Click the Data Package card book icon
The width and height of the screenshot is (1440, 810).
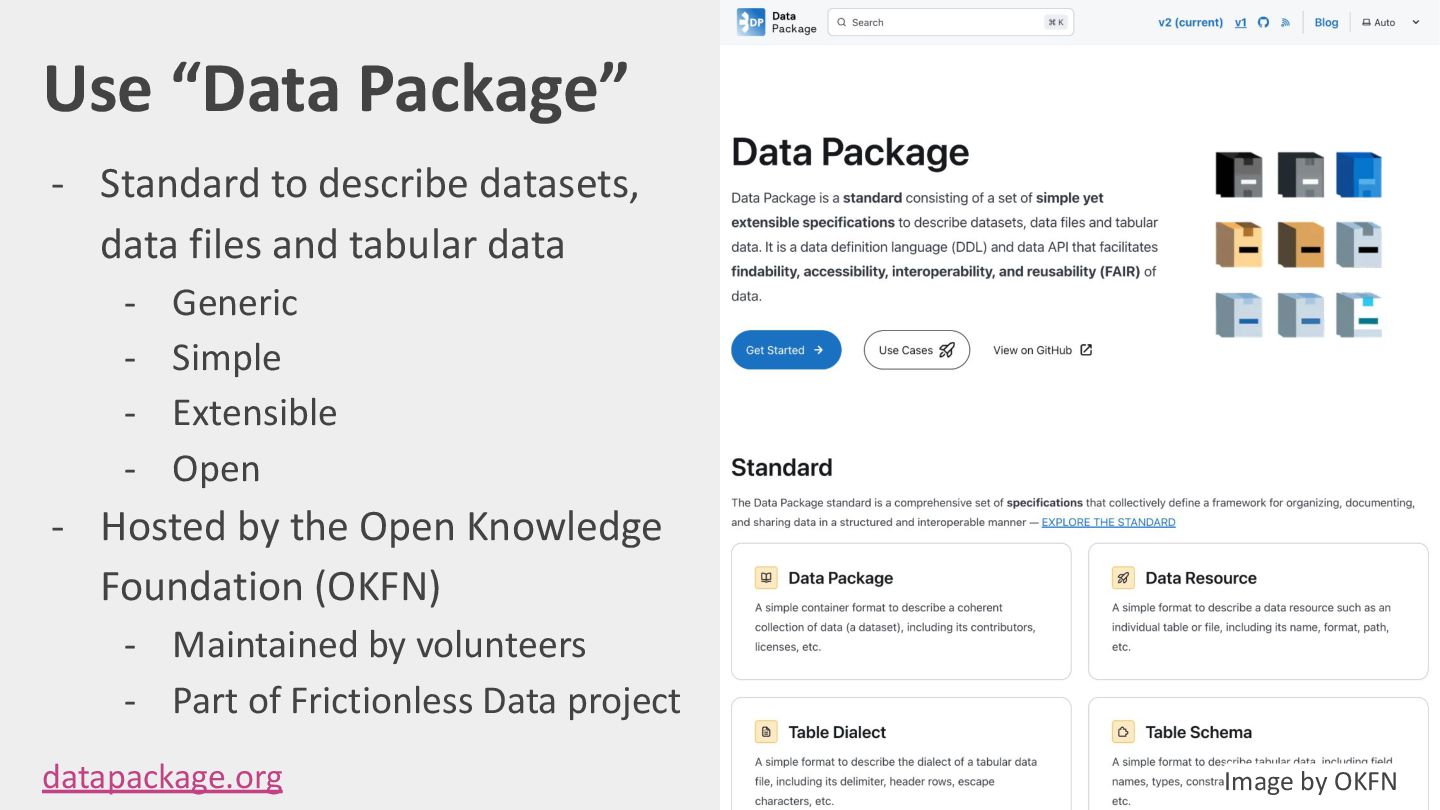765,578
